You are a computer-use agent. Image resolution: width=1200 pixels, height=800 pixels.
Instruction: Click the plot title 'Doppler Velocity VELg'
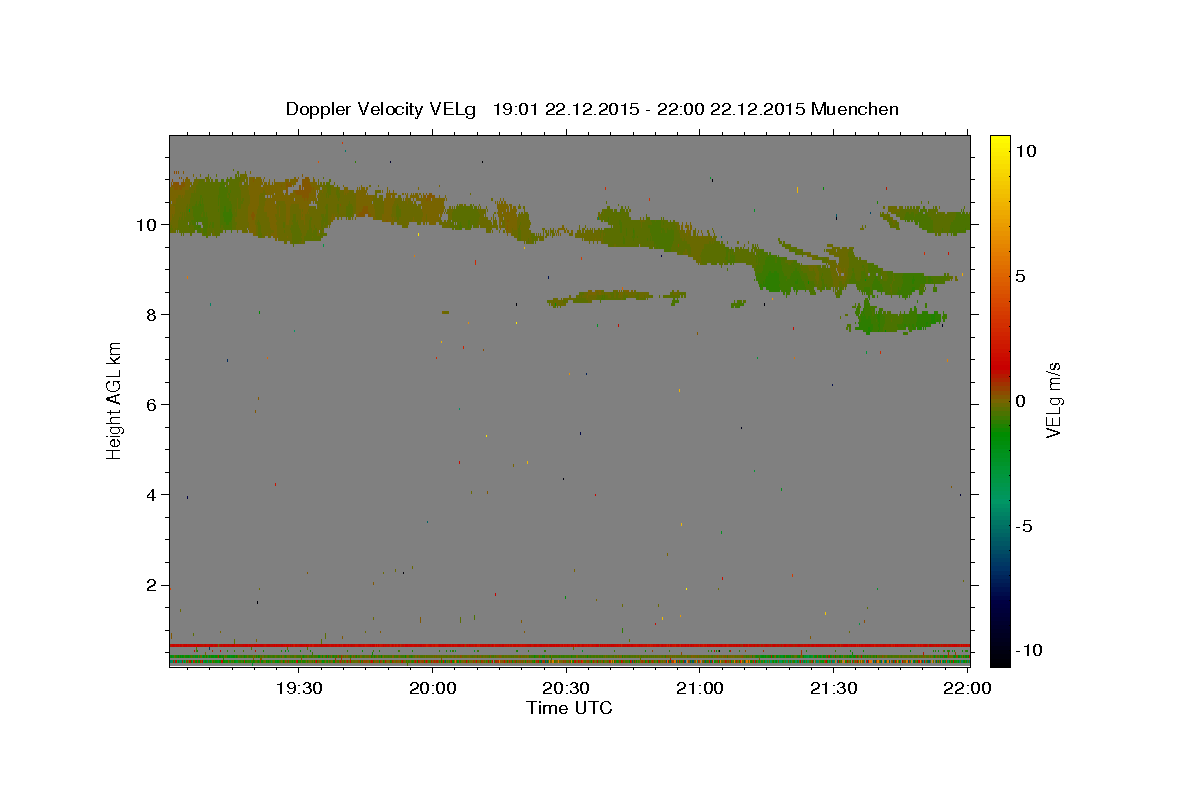tap(380, 109)
